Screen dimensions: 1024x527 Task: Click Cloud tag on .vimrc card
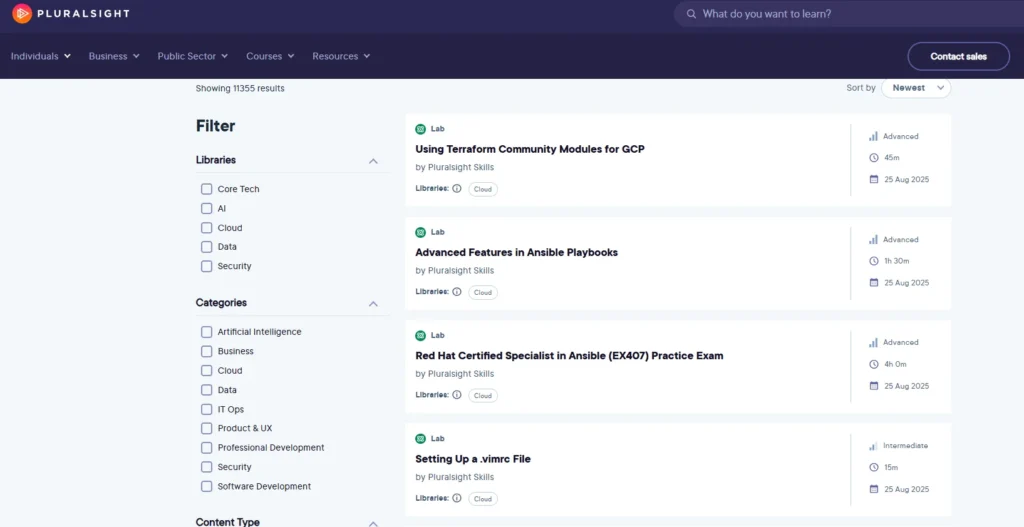pyautogui.click(x=483, y=499)
